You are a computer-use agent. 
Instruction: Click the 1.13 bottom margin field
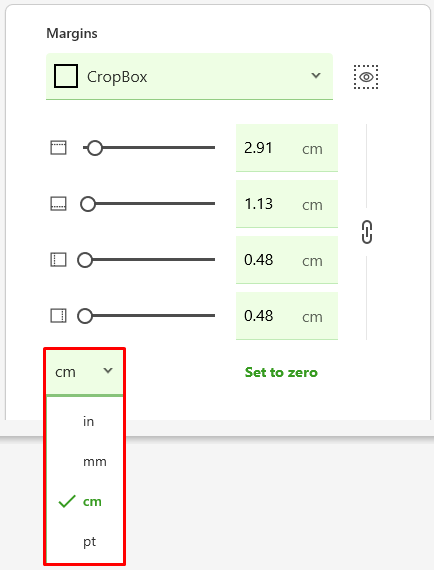coord(287,204)
